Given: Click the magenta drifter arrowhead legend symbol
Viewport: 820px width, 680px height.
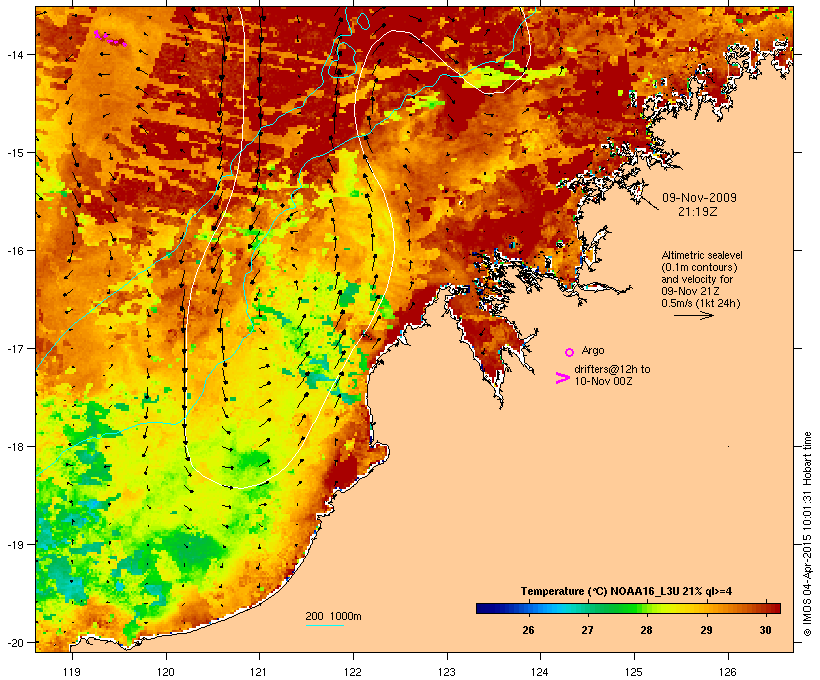Looking at the screenshot, I should tap(562, 378).
